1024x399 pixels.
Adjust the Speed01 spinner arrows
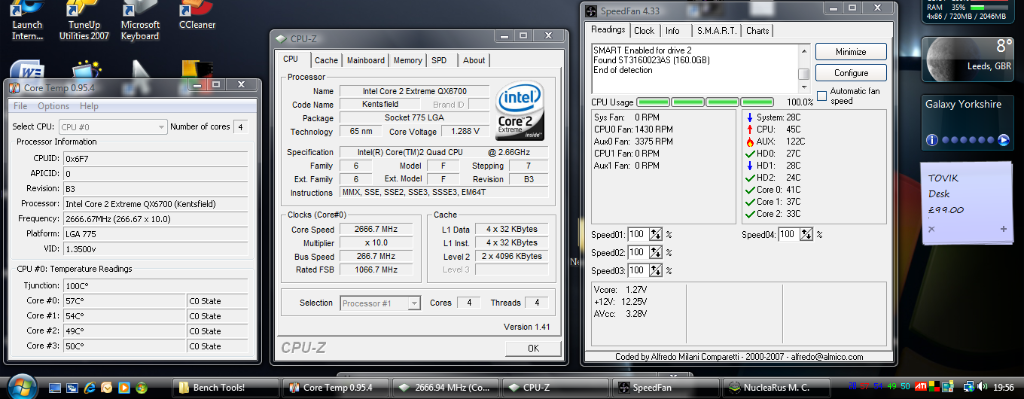(656, 234)
